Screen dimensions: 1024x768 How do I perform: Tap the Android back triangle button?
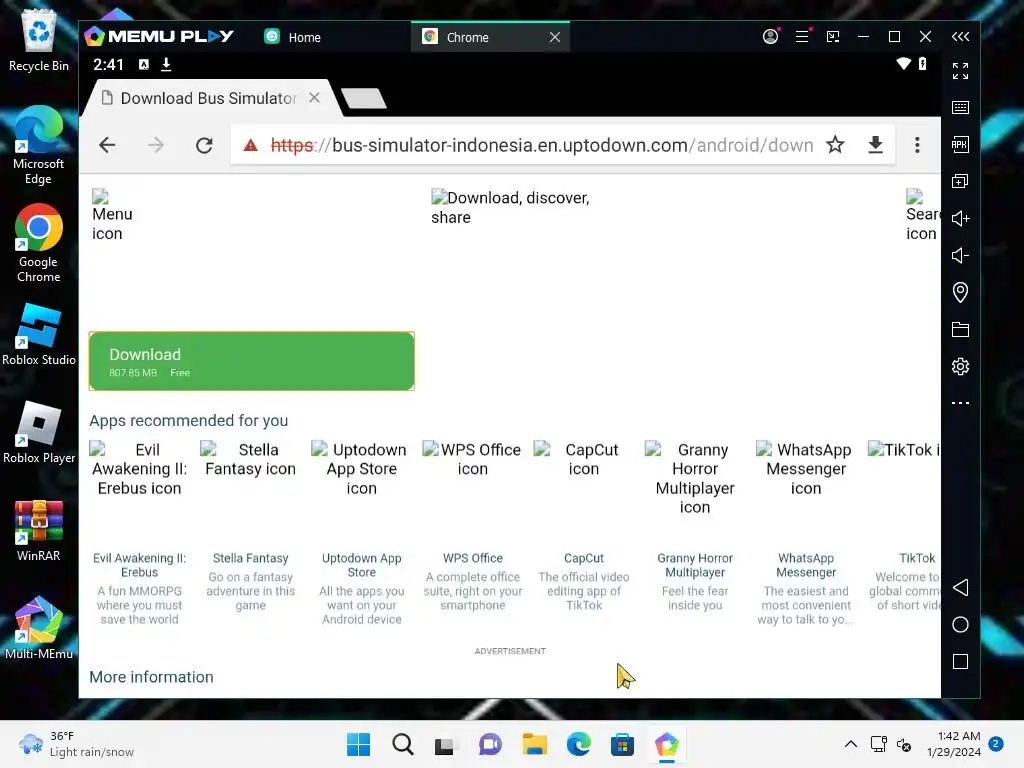click(x=960, y=587)
